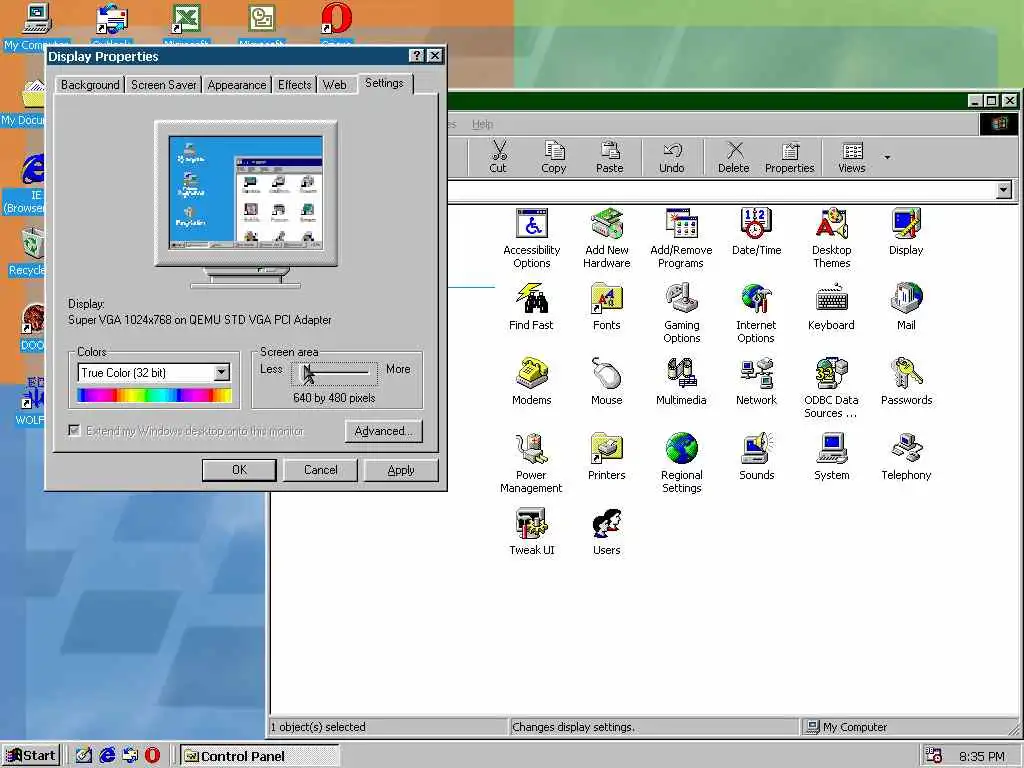The height and width of the screenshot is (768, 1024).
Task: Open the Advanced display settings
Action: pos(383,431)
